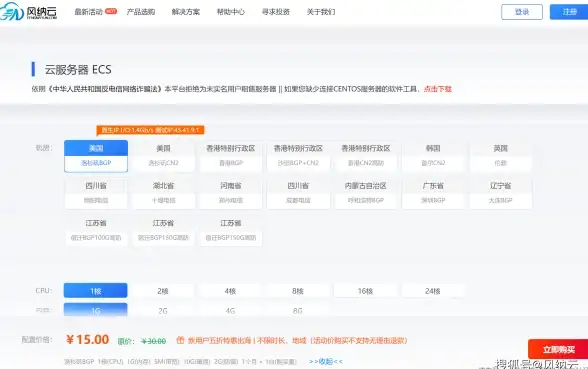This screenshot has width=588, height=369.
Task: Go to 帮助中心
Action: (x=231, y=12)
